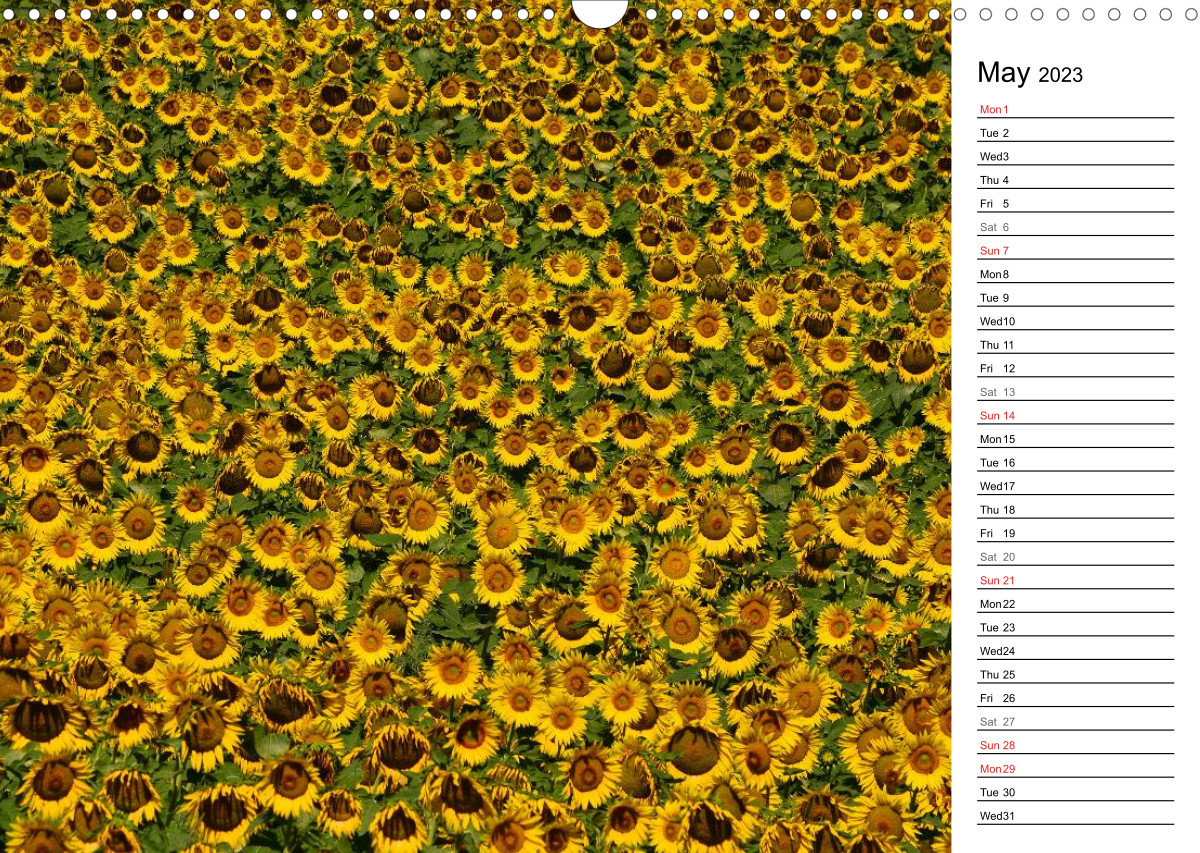Select the 'May 2023' month heading
Image resolution: width=1200 pixels, height=853 pixels.
tap(1030, 73)
